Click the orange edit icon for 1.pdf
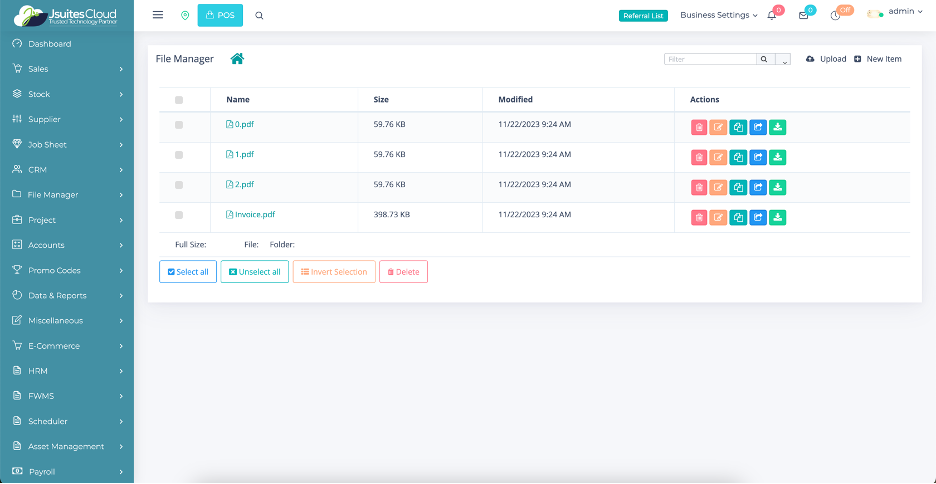This screenshot has height=484, width=936. pyautogui.click(x=718, y=157)
